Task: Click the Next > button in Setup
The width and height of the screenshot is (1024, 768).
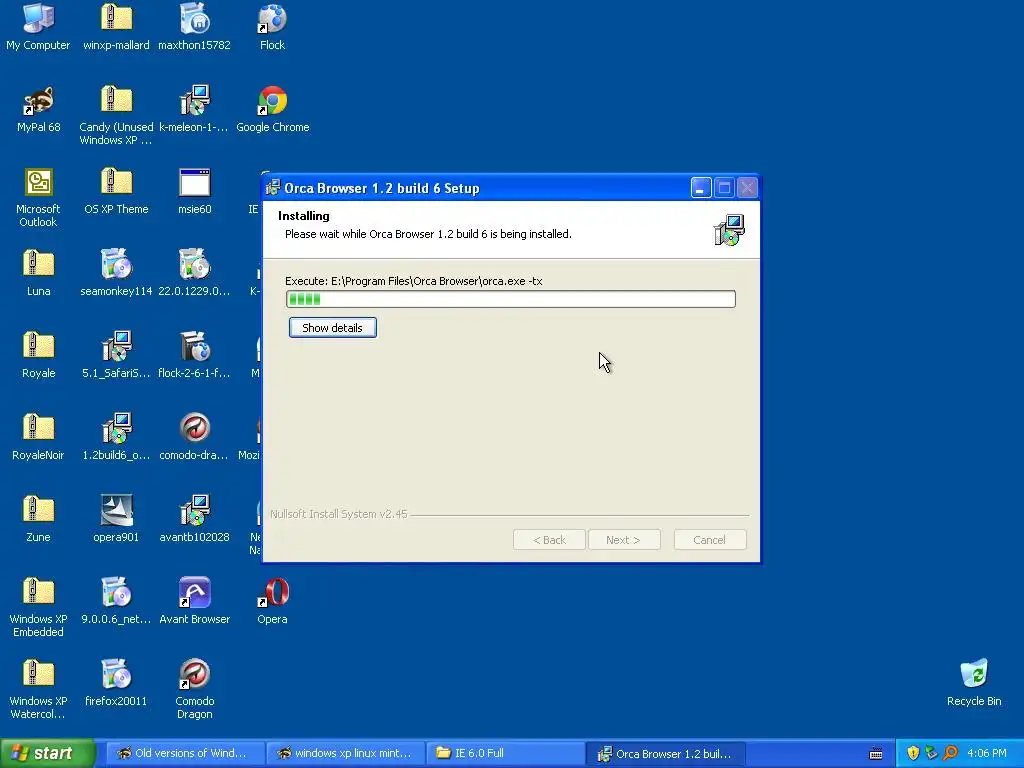Action: point(624,540)
